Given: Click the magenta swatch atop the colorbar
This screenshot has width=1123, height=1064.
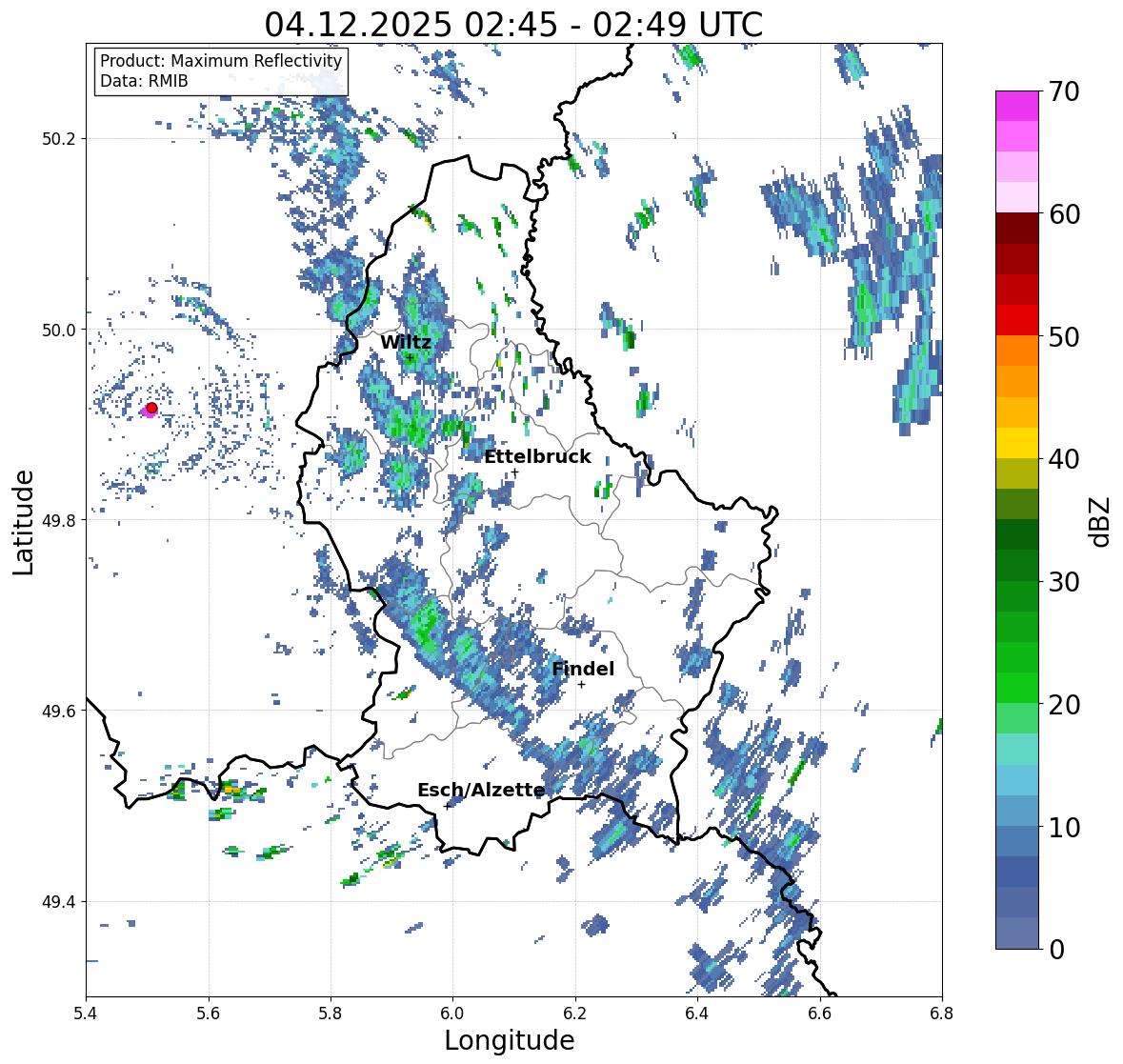Looking at the screenshot, I should click(1017, 106).
